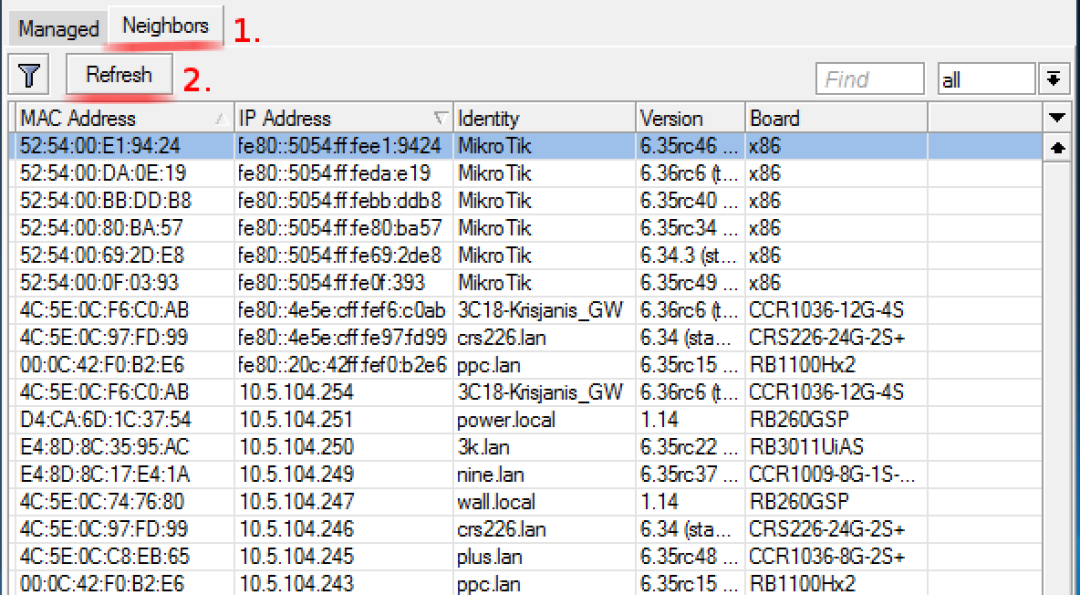Switch to the Managed tab

[59, 29]
